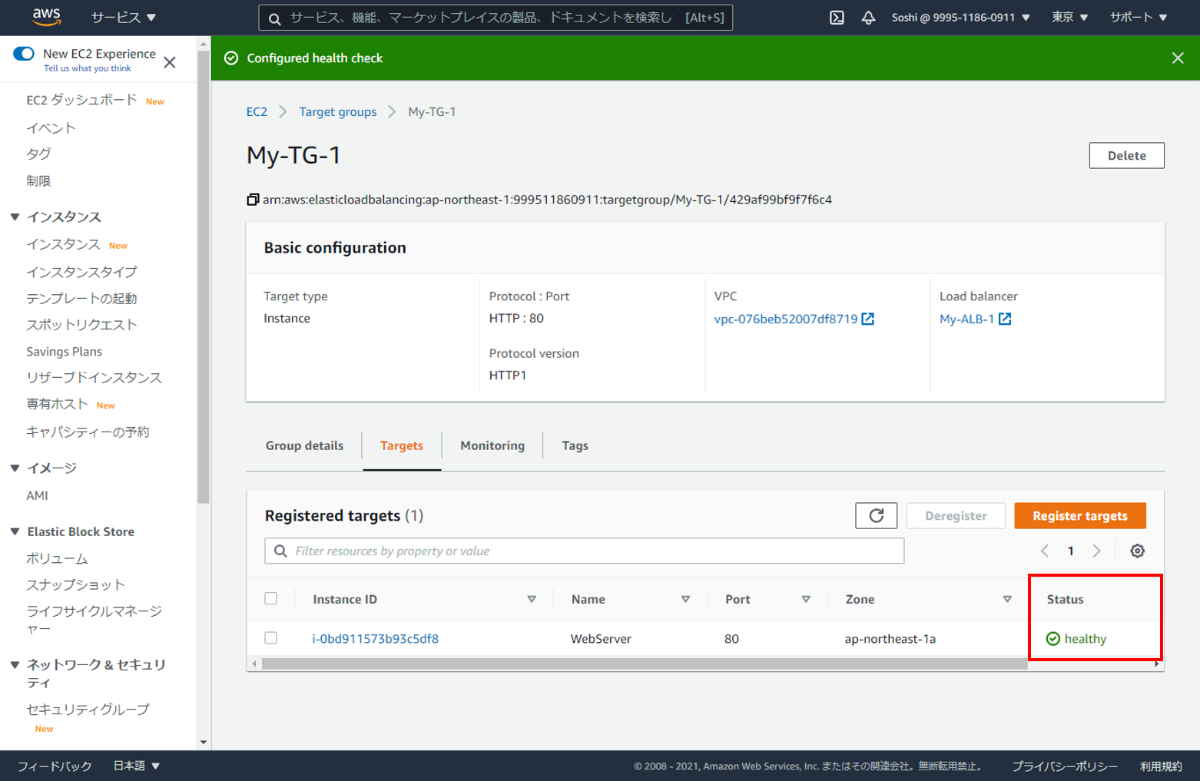Open タグ in sidebar
Screen dimensions: 1200x781
pyautogui.click(x=39, y=154)
